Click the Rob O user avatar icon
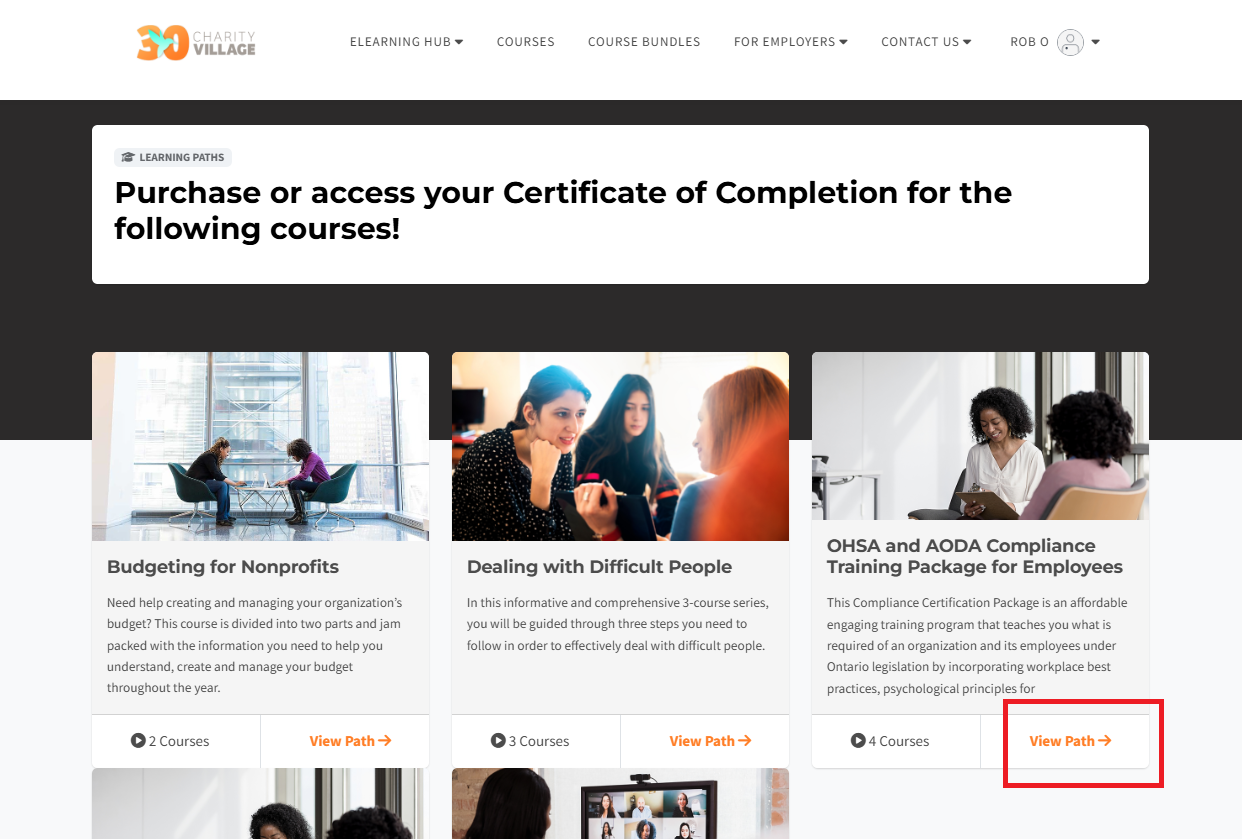The height and width of the screenshot is (839, 1242). pyautogui.click(x=1070, y=42)
